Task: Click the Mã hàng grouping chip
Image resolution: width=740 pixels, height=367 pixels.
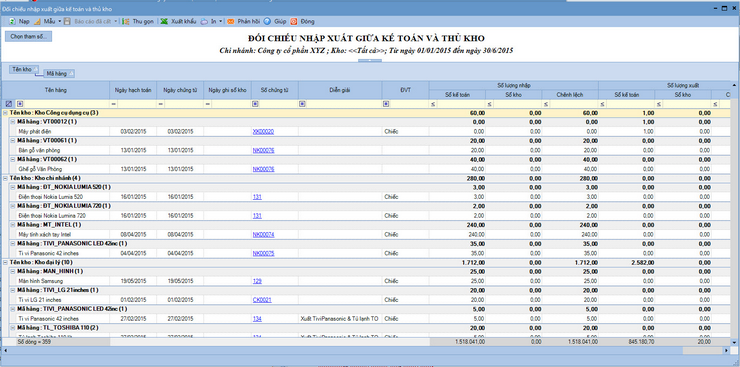Action: pos(59,74)
